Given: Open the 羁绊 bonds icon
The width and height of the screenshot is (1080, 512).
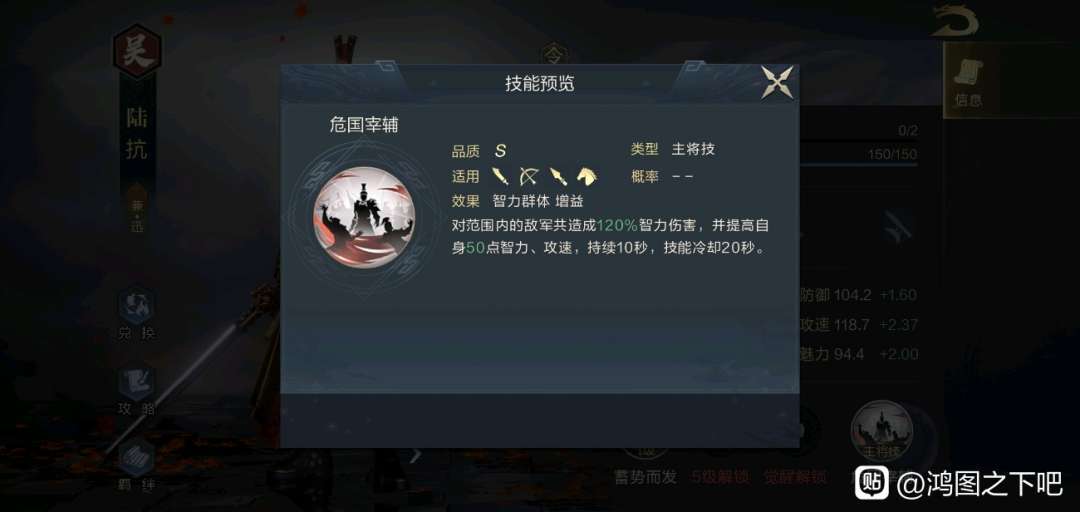Looking at the screenshot, I should point(136,467).
